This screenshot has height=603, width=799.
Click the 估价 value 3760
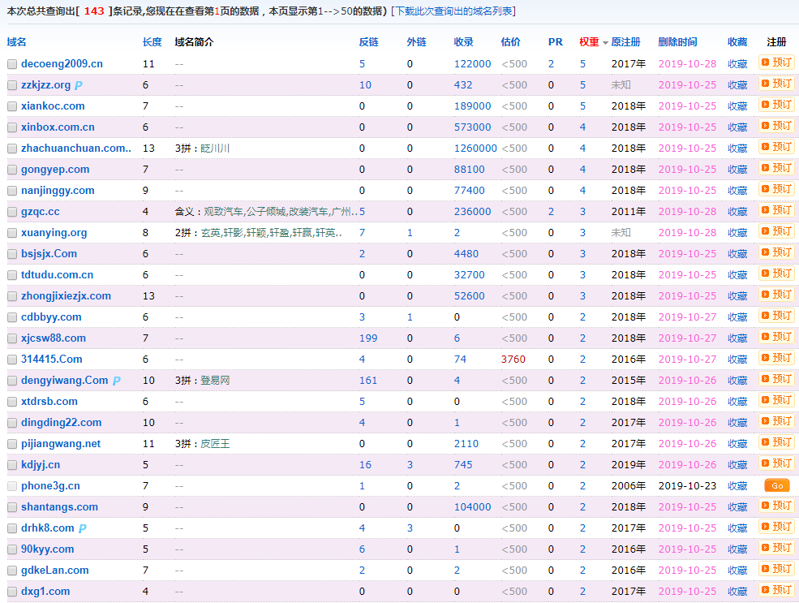pos(513,359)
